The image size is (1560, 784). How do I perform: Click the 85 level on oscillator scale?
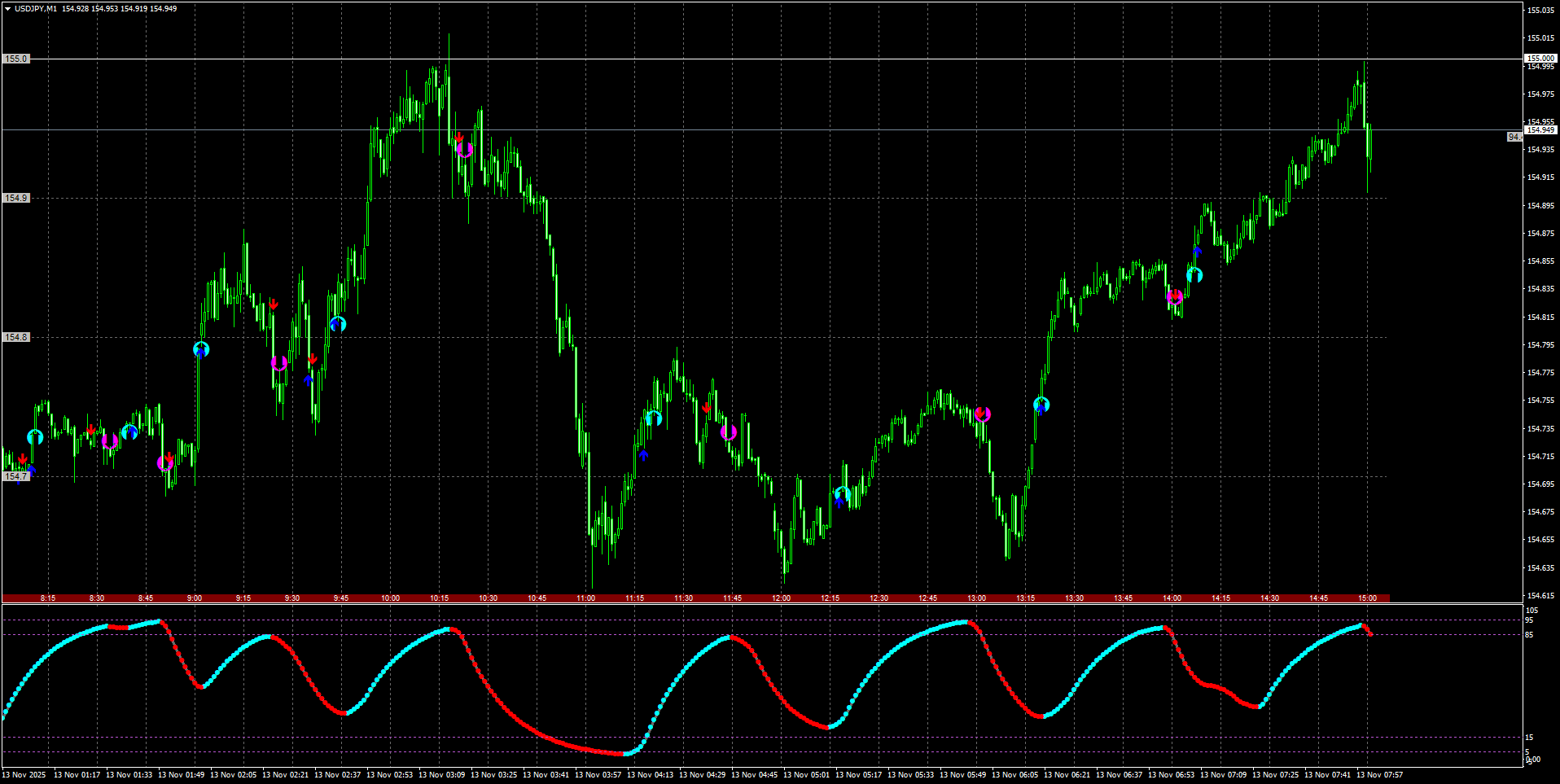1529,635
